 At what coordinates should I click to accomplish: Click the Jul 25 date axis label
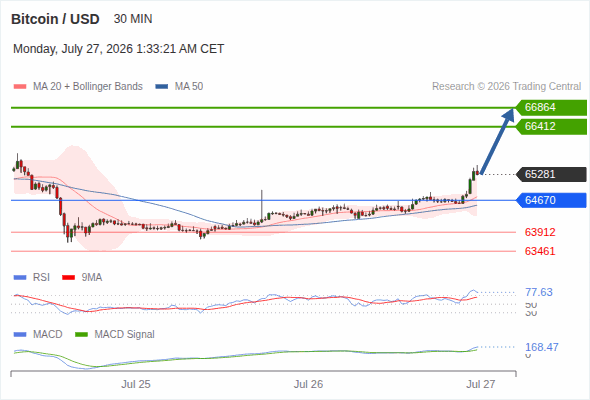coord(136,384)
